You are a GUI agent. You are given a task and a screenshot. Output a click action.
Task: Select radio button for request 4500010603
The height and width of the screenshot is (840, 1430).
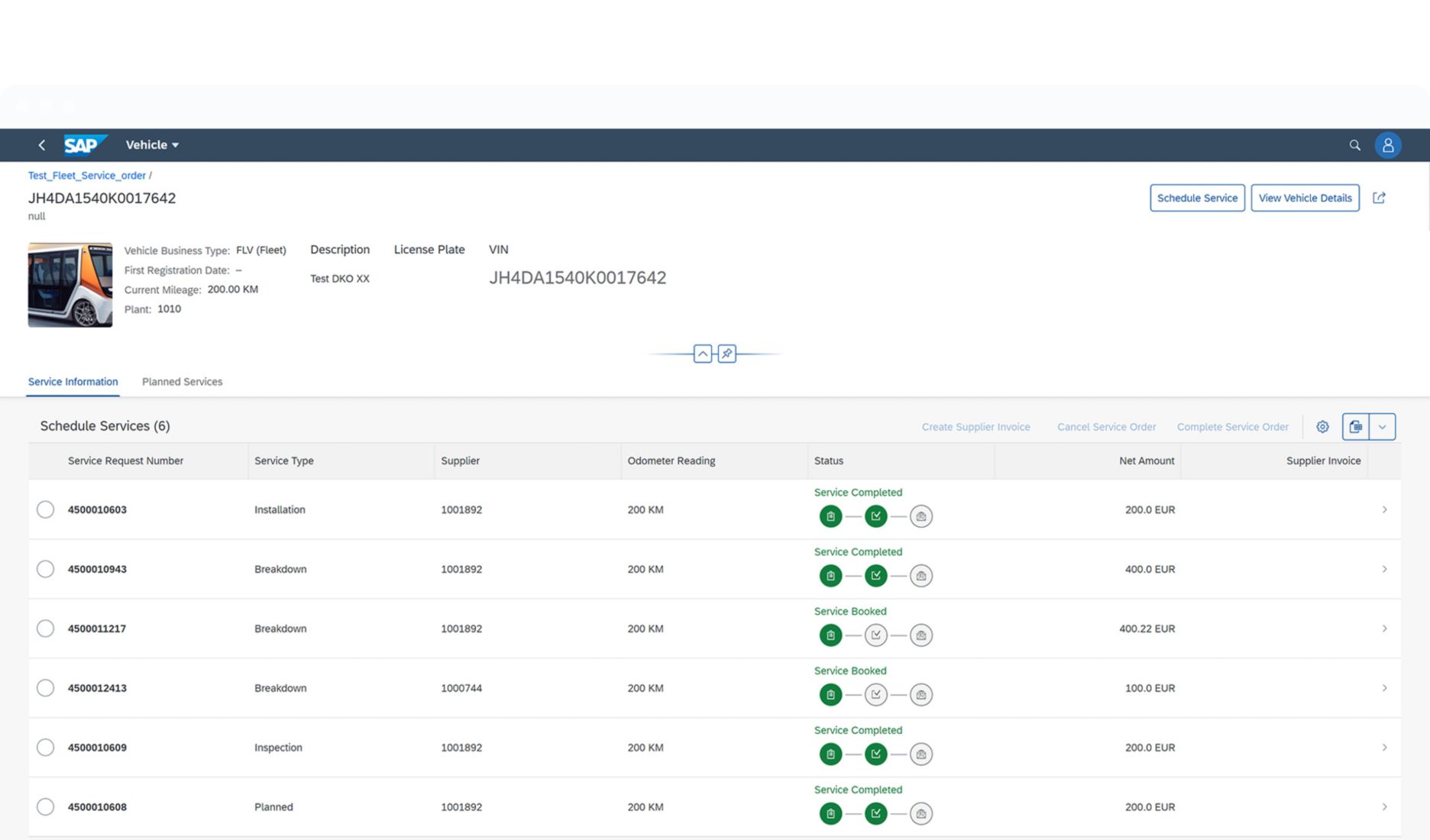[x=46, y=509]
